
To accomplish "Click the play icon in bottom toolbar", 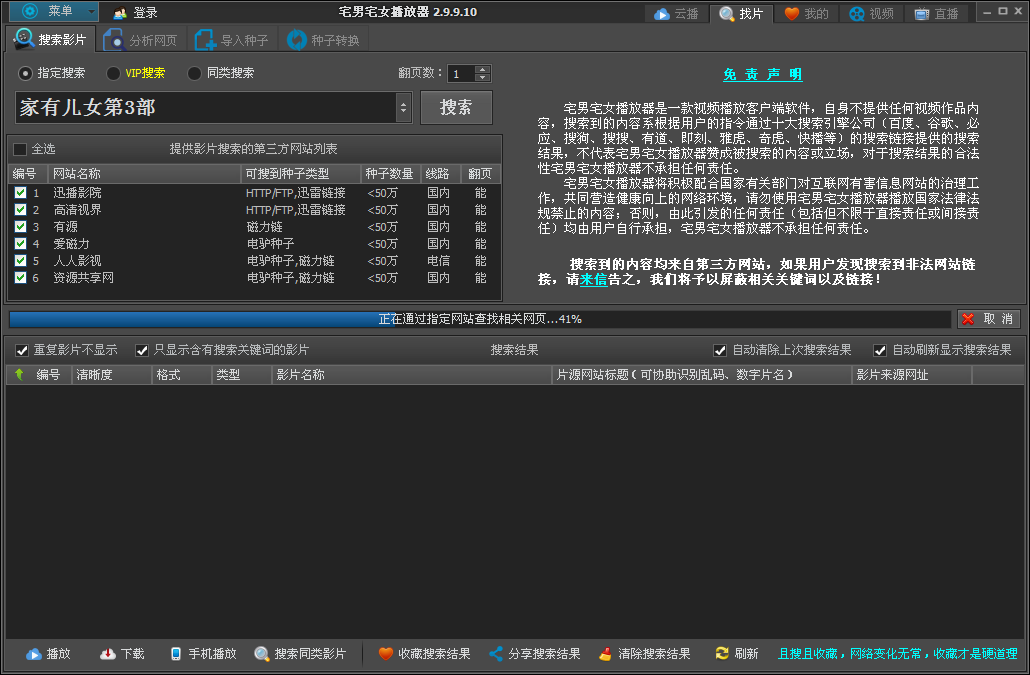I will tap(33, 654).
